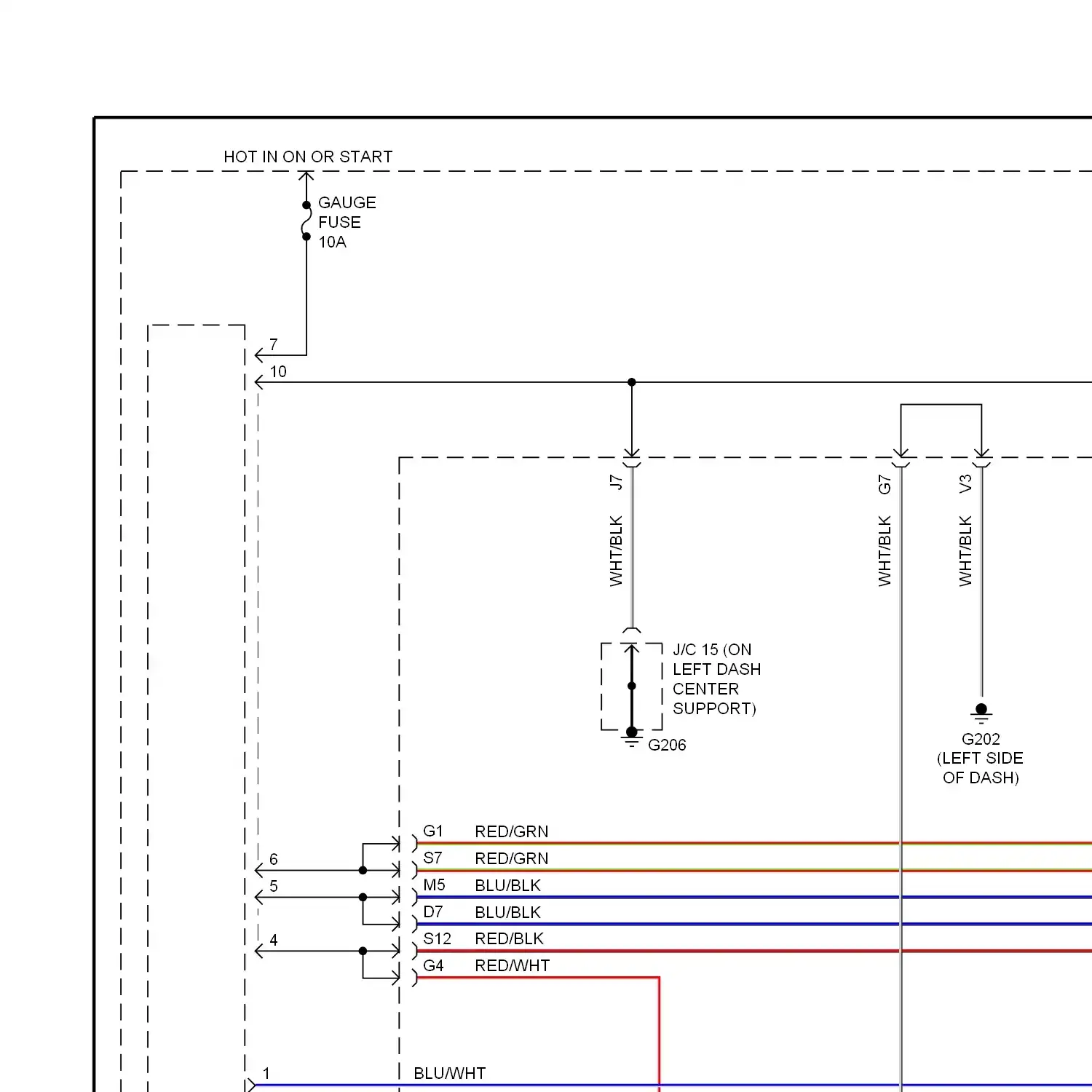Click the G7 connector label

[885, 484]
